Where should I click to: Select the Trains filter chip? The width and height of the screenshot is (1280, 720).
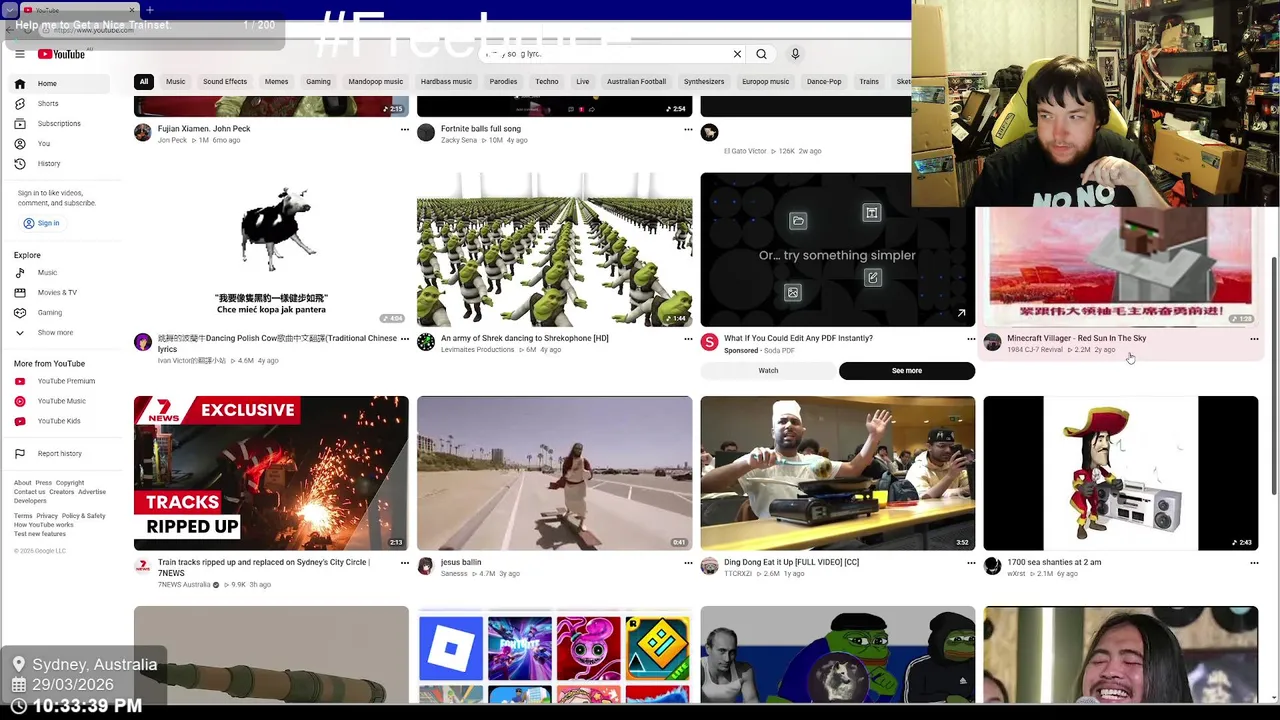click(x=869, y=82)
